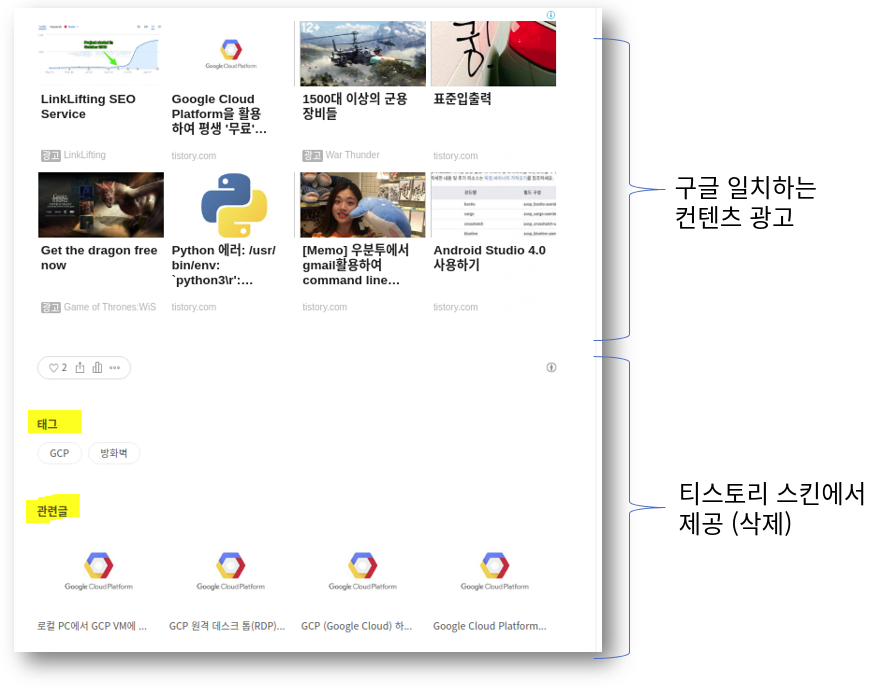Select the 방화벽 tag
This screenshot has width=895, height=689.
click(114, 453)
